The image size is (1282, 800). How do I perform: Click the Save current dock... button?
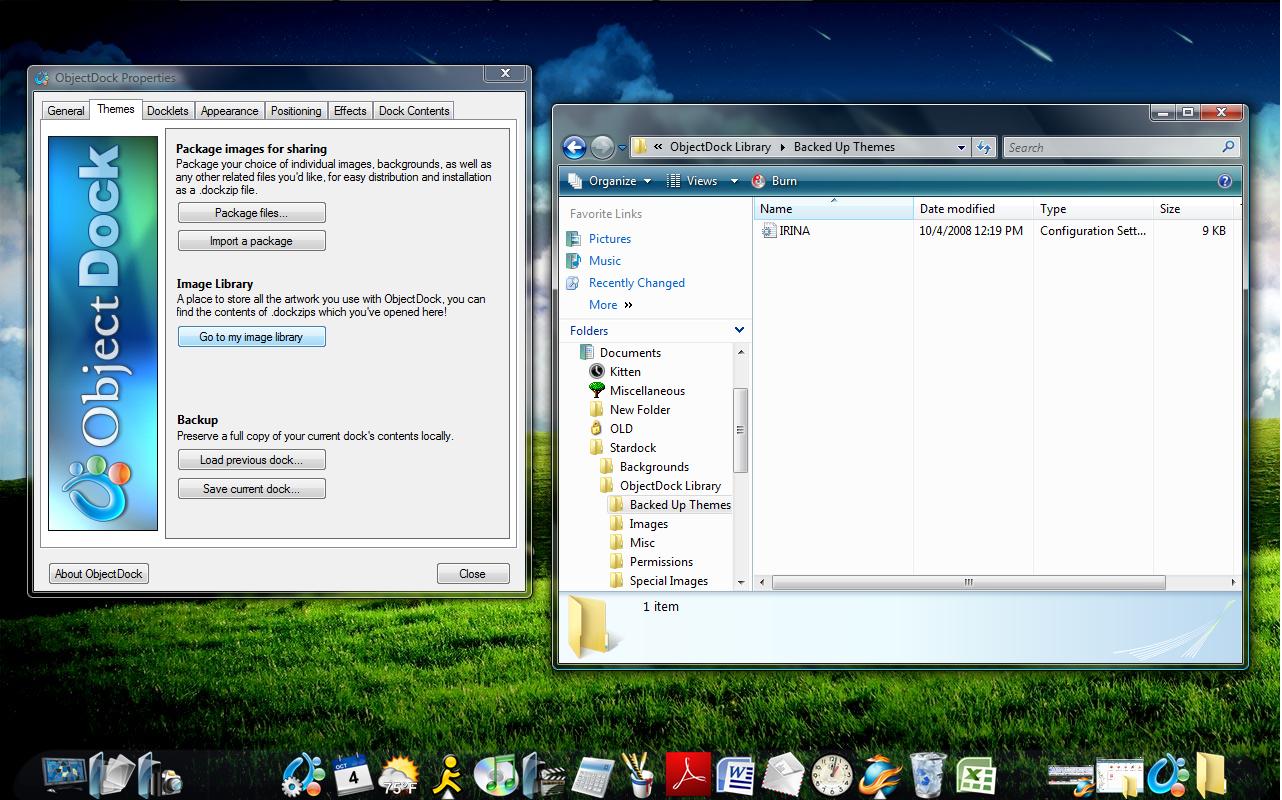tap(252, 489)
